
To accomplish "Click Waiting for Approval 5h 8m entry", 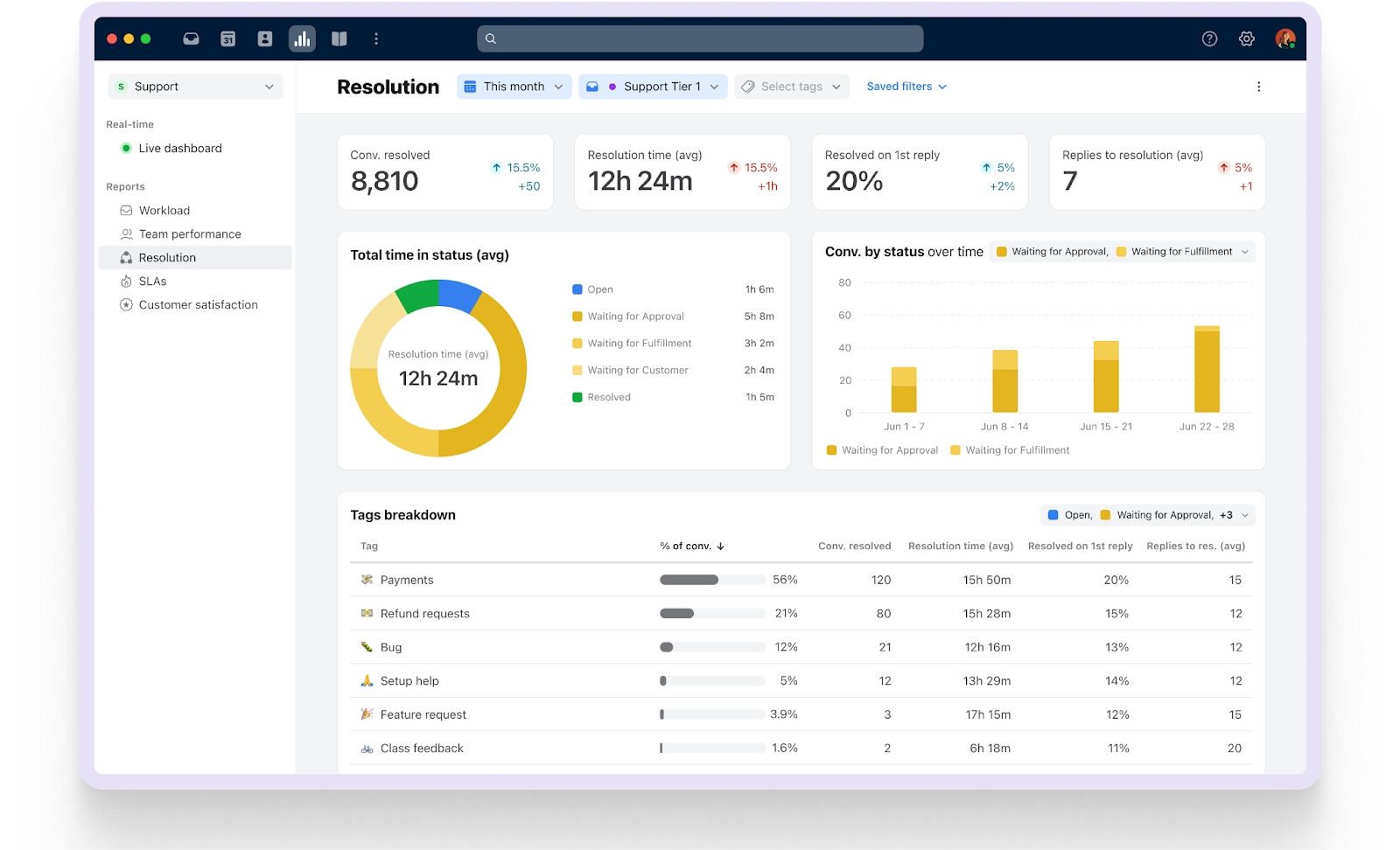I will [x=673, y=317].
